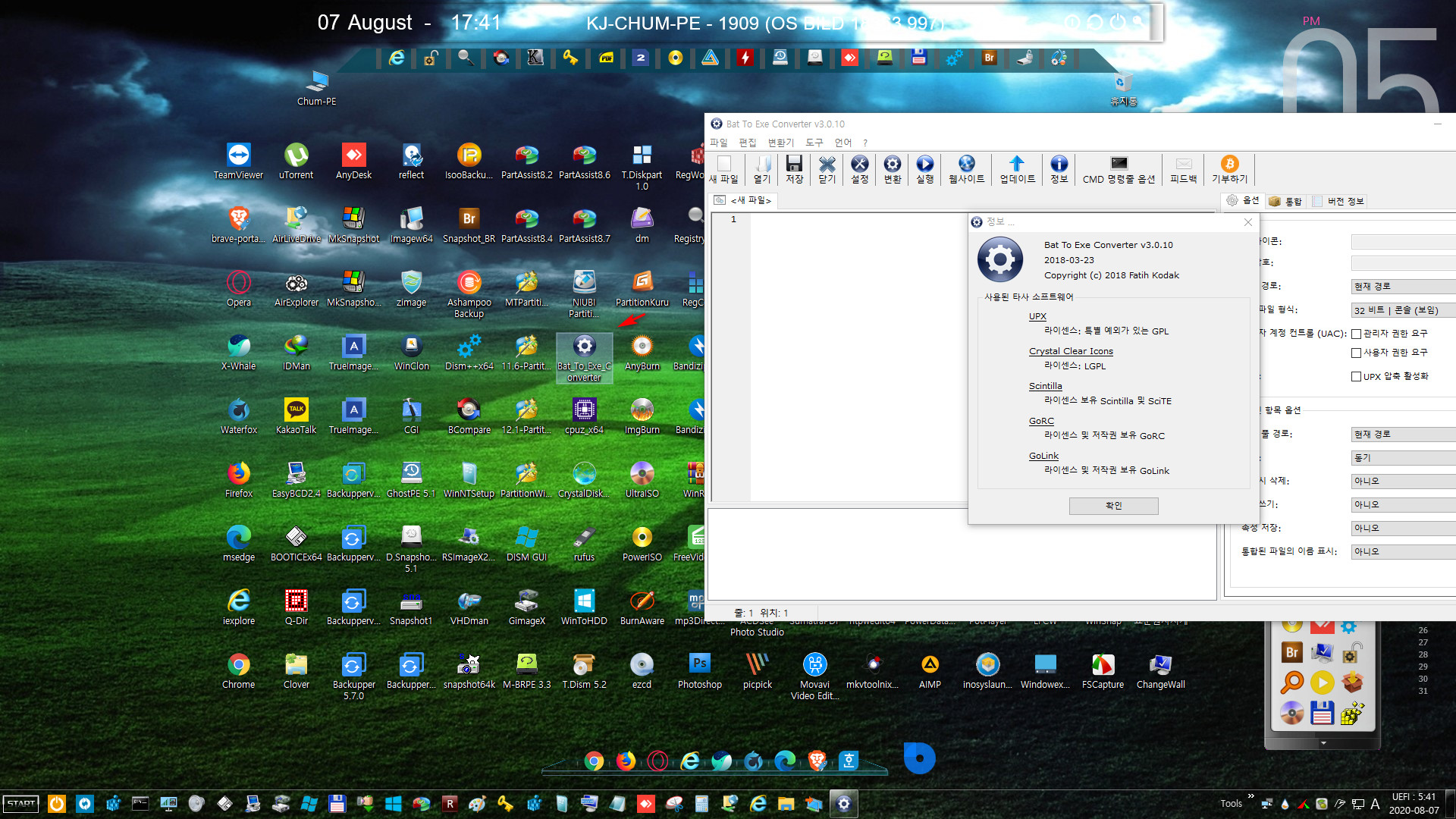Click Internet Explorer icon in top dock
Image resolution: width=1456 pixels, height=819 pixels.
point(396,58)
